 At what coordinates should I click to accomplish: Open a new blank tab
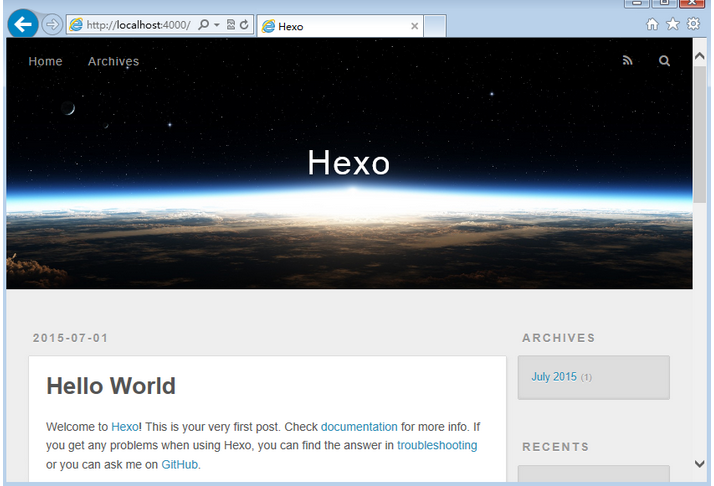coord(435,26)
